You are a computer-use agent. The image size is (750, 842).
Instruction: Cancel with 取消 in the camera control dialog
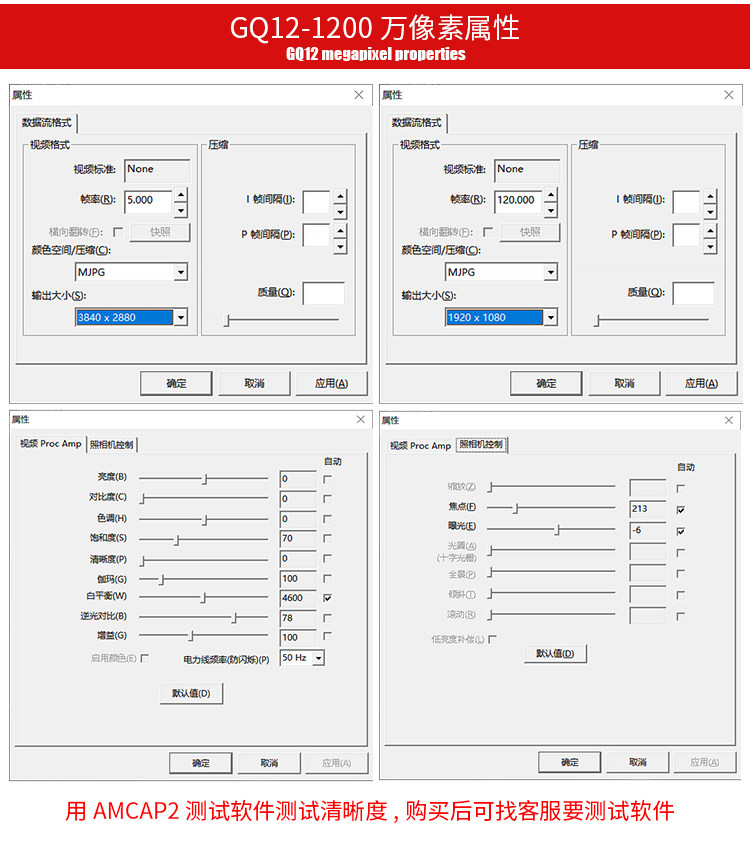tap(638, 762)
